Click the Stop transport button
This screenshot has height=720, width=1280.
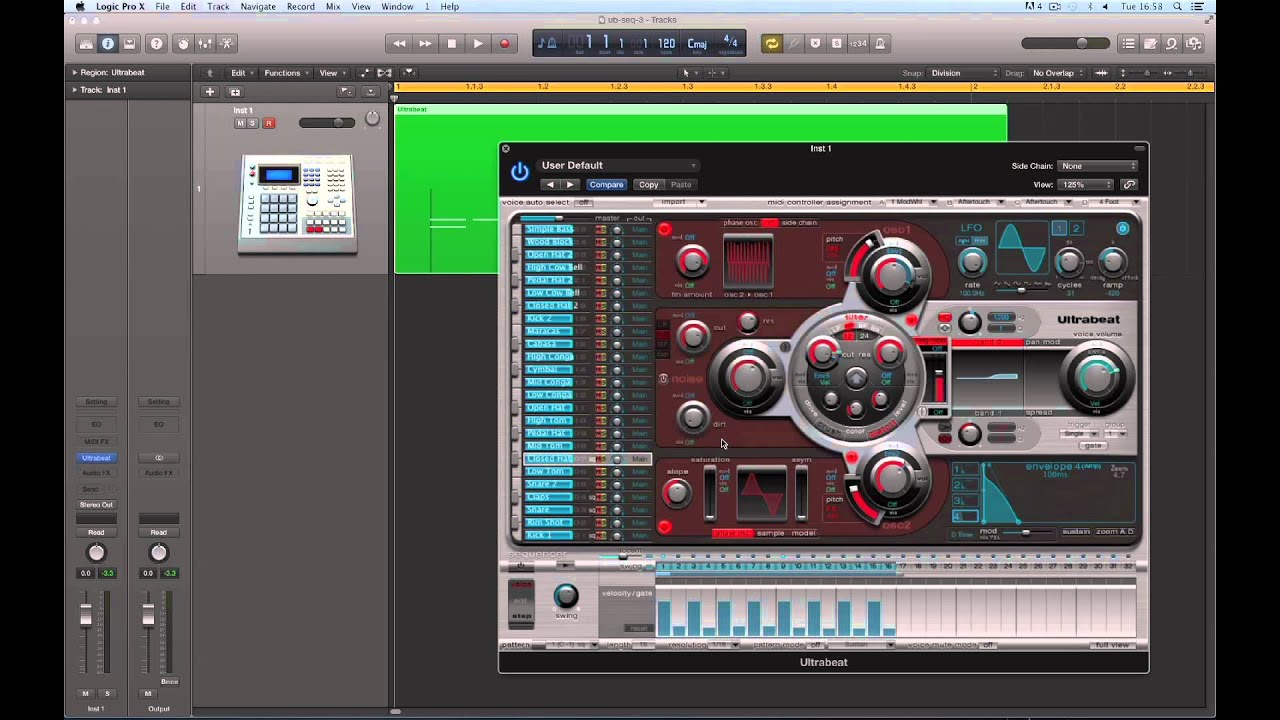(x=451, y=44)
